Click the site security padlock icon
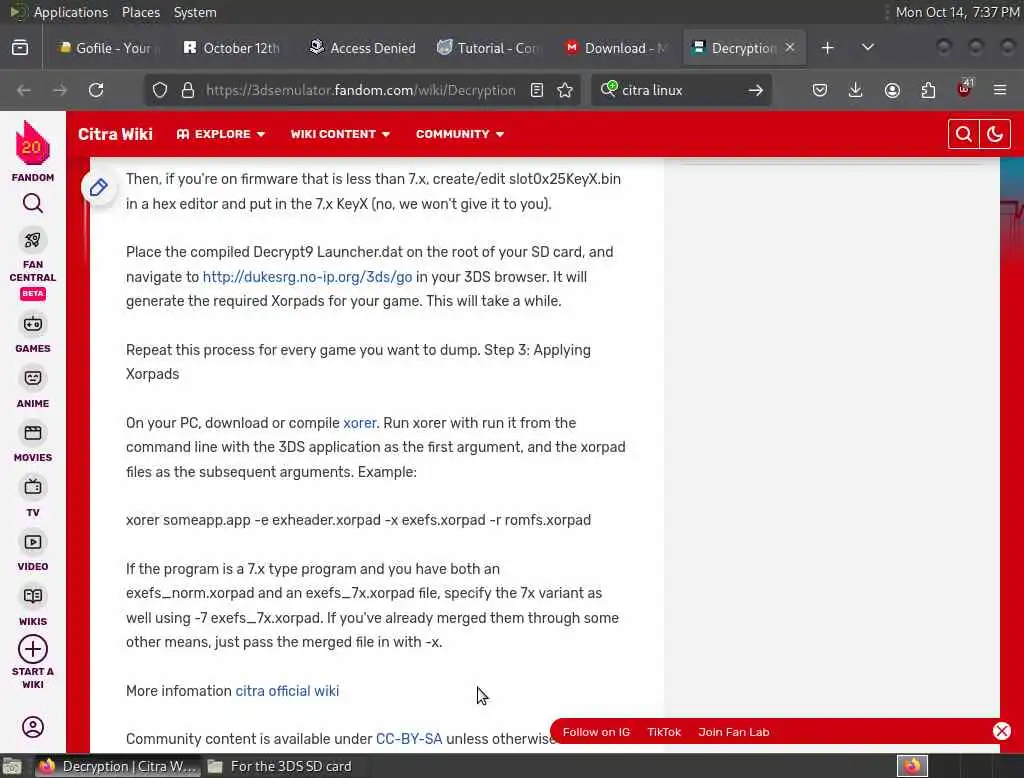 click(x=187, y=90)
